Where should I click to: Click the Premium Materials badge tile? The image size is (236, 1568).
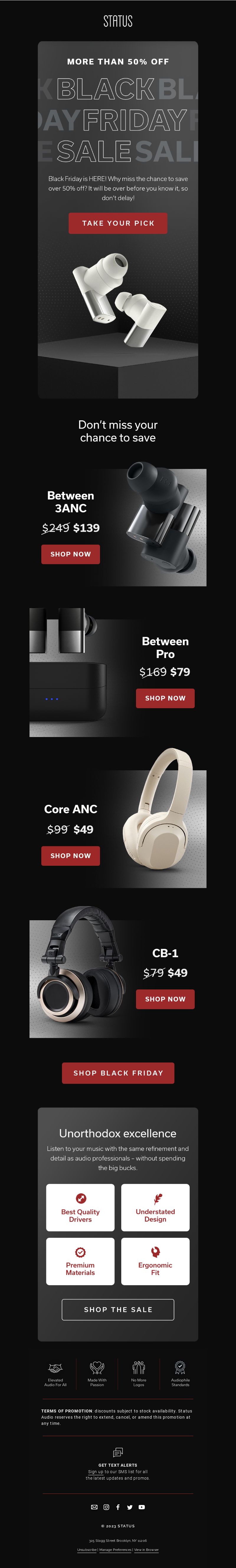[81, 1261]
